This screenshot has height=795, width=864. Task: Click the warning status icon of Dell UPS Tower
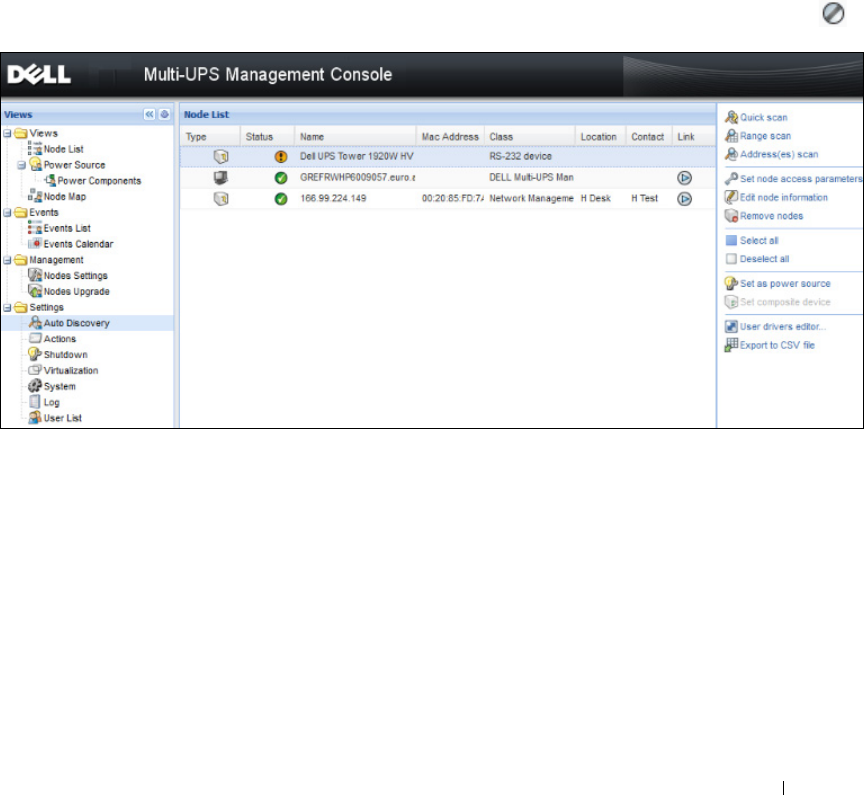[x=281, y=157]
